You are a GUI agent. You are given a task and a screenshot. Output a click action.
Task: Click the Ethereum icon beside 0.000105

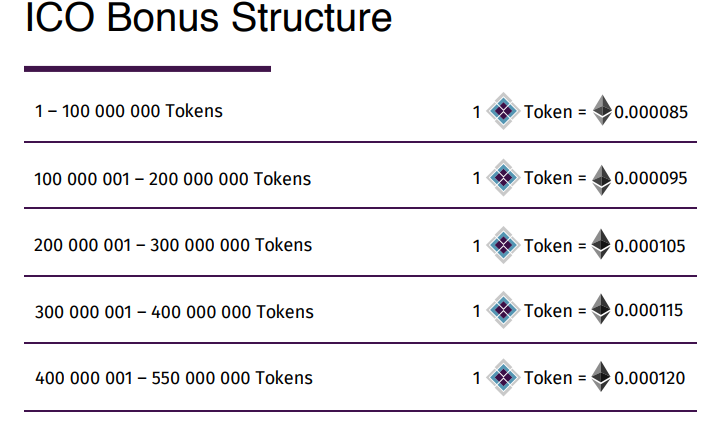pos(601,244)
